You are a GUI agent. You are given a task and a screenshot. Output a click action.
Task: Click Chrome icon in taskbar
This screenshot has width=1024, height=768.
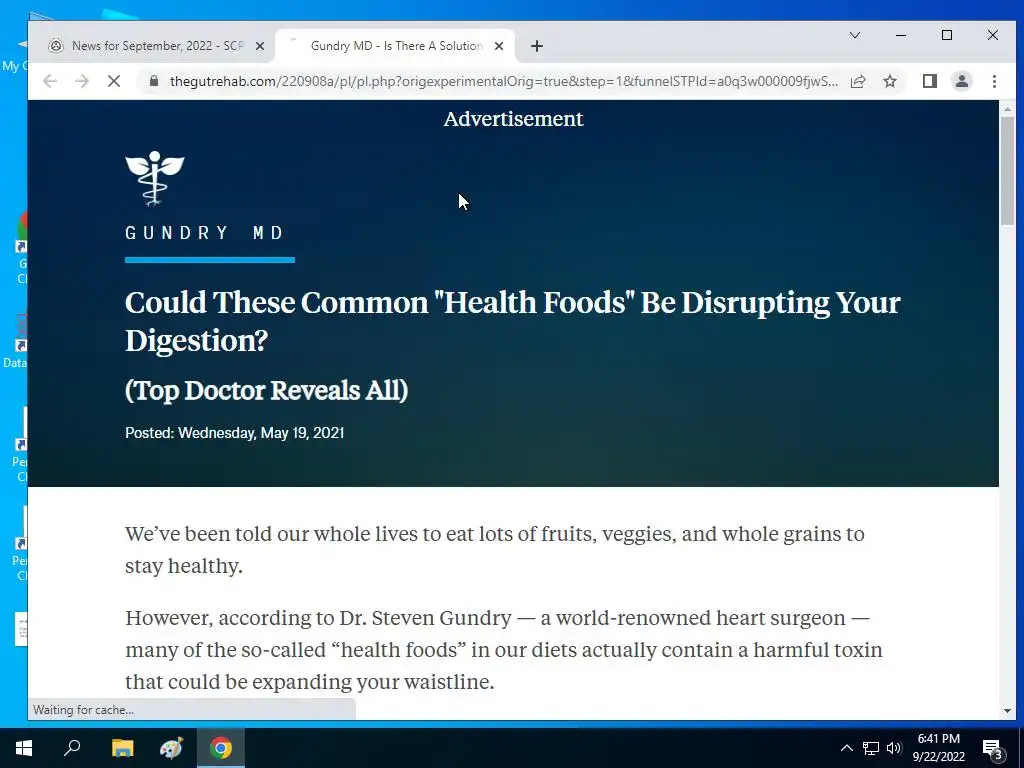pyautogui.click(x=221, y=748)
